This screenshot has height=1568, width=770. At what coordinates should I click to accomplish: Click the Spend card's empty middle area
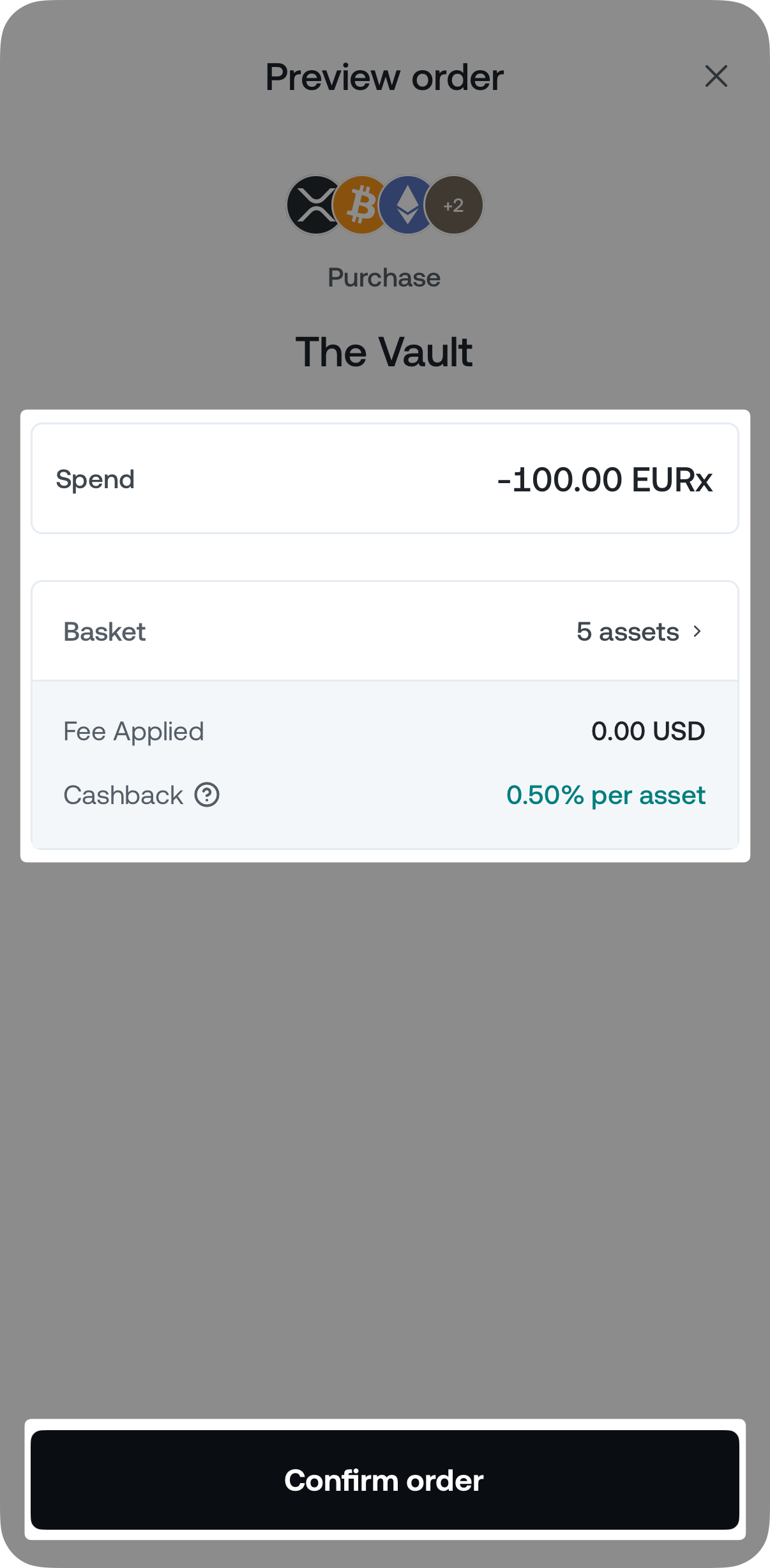pyautogui.click(x=313, y=479)
